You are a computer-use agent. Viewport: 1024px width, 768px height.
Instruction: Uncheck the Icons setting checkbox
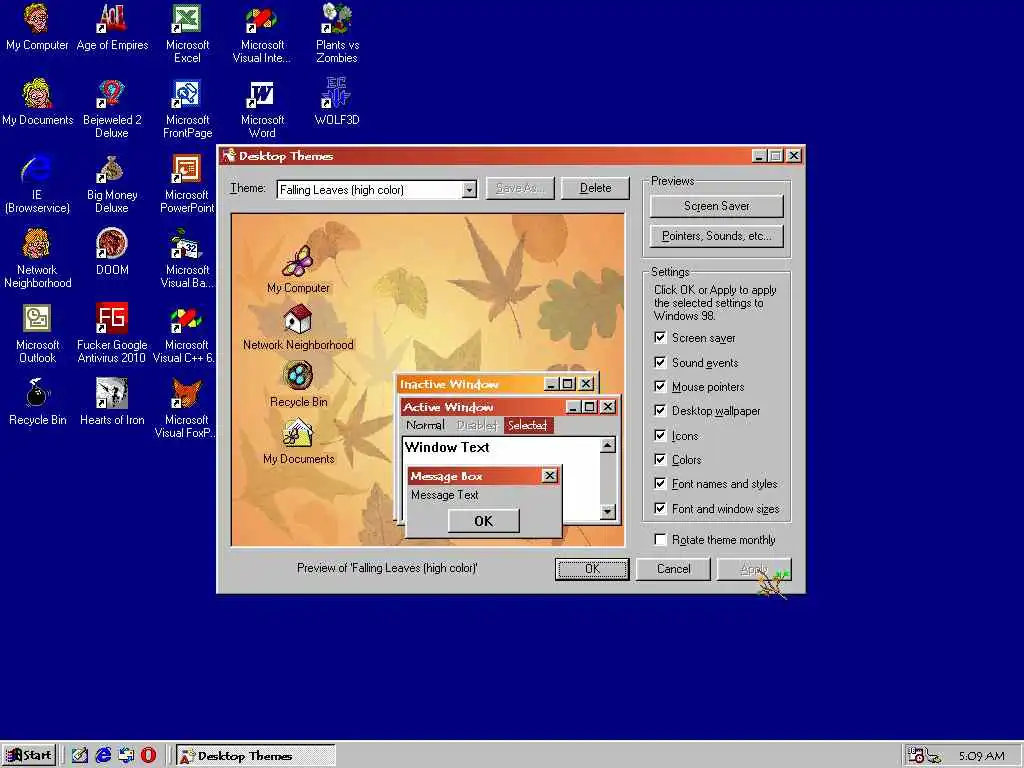pyautogui.click(x=660, y=436)
